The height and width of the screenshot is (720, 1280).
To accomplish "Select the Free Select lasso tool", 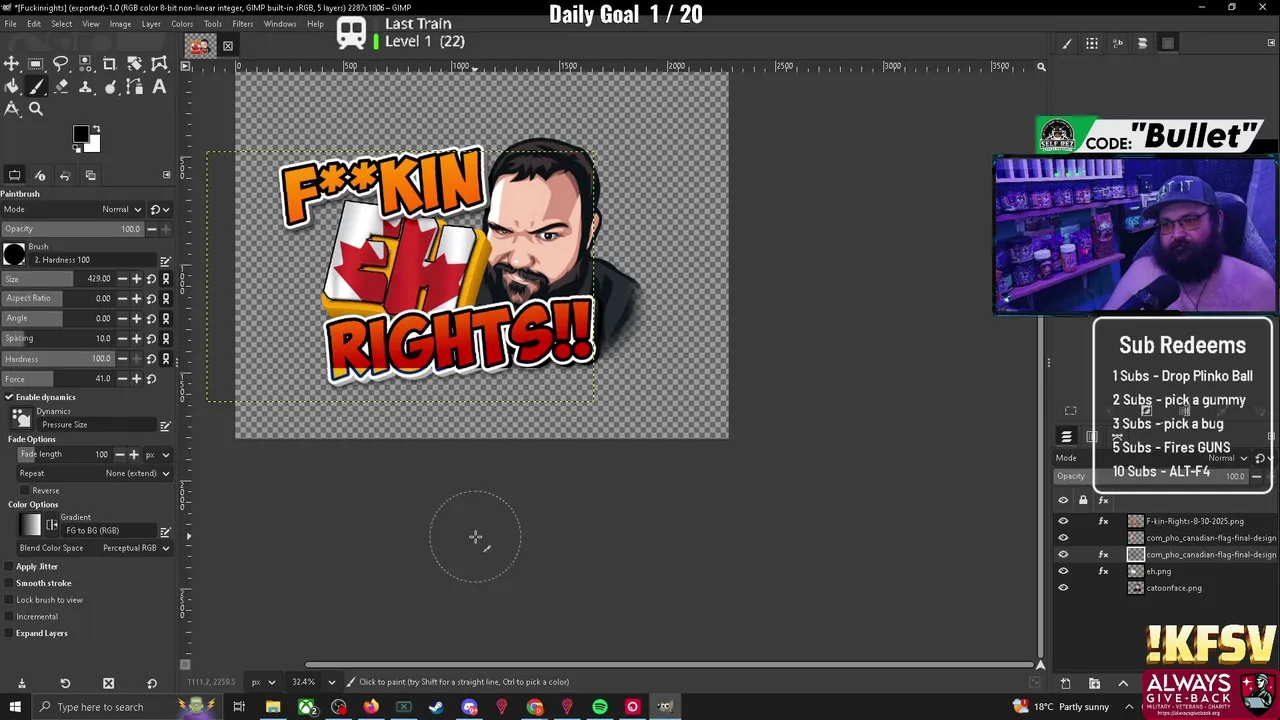I will tap(60, 64).
